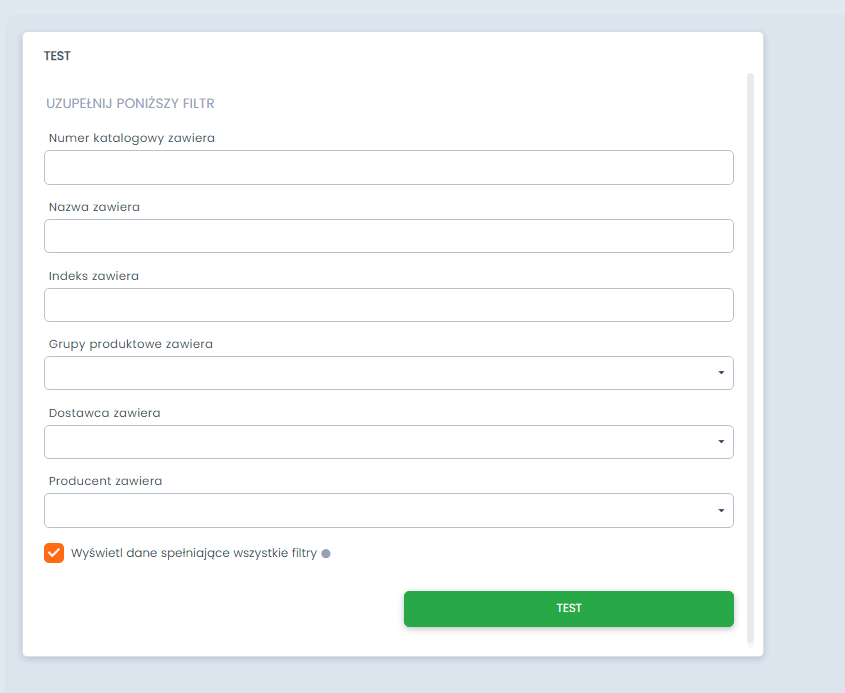Image resolution: width=845 pixels, height=693 pixels.
Task: Click the 'Indeks zawiera' label
Action: pyautogui.click(x=94, y=276)
